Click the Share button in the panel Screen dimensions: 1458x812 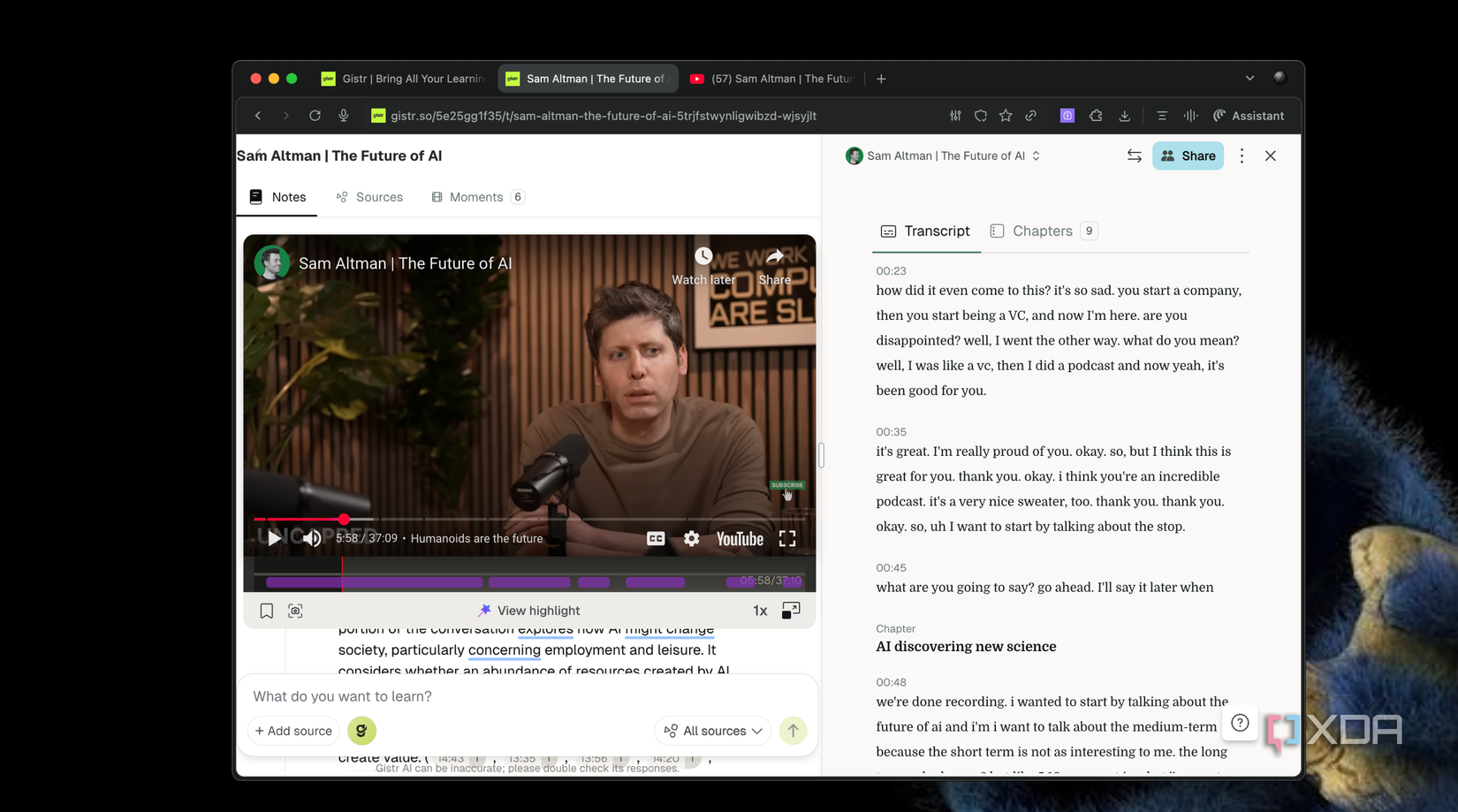pyautogui.click(x=1188, y=156)
